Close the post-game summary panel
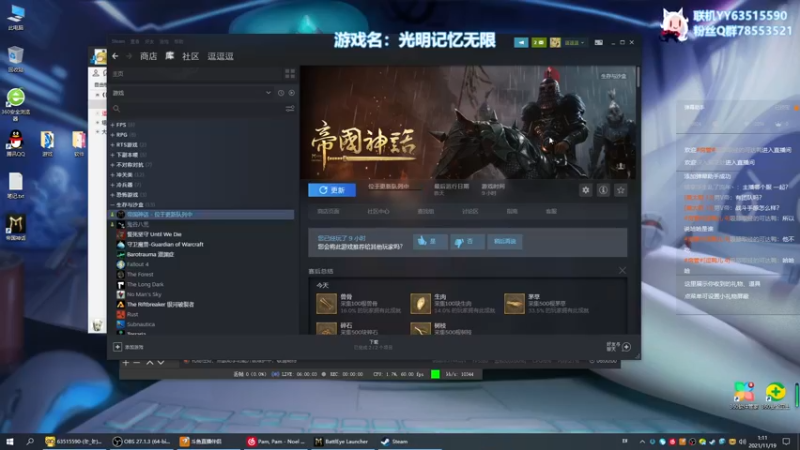Viewport: 800px width, 450px height. [622, 270]
